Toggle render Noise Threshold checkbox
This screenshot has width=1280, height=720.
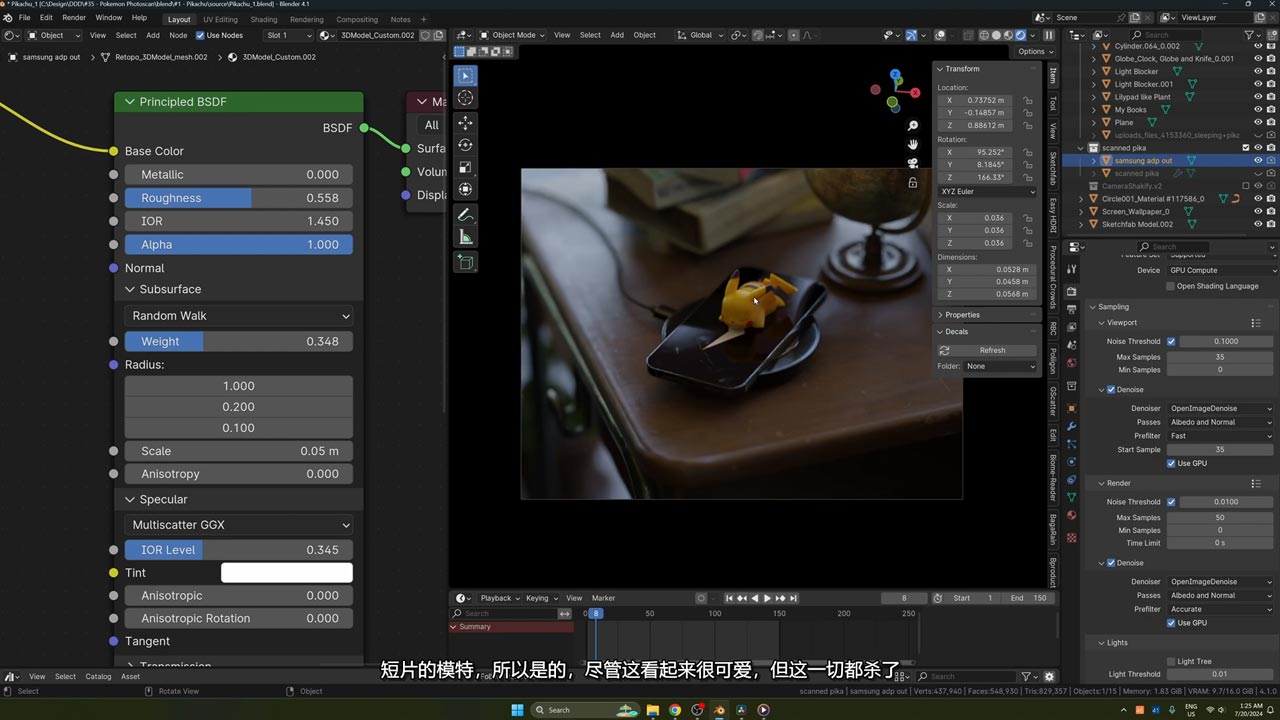point(1171,502)
